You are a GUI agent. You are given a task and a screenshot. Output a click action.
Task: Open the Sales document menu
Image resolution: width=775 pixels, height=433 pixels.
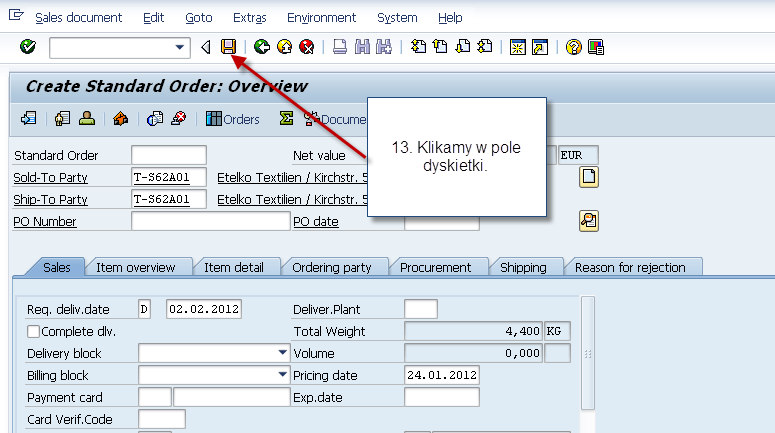point(79,18)
